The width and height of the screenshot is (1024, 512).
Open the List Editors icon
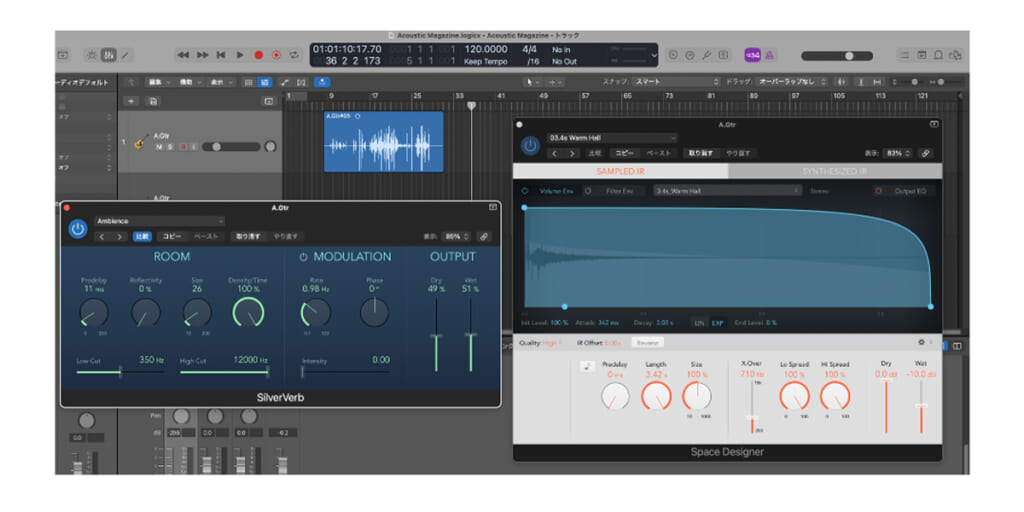click(x=904, y=56)
